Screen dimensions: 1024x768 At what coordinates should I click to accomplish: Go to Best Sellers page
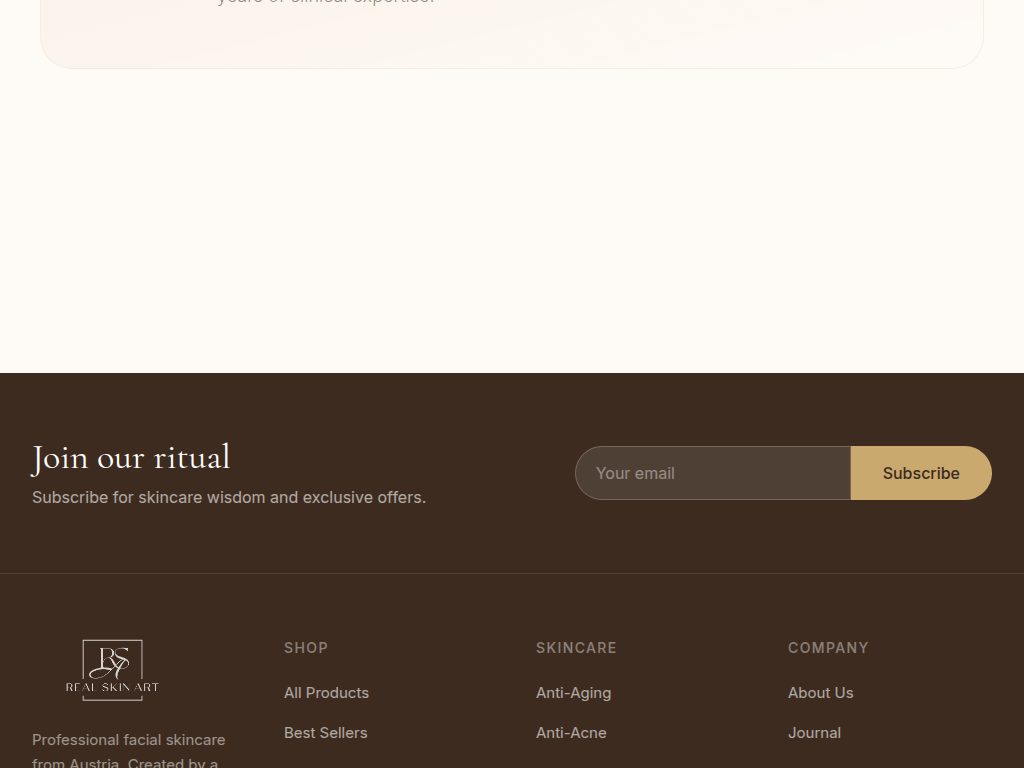(325, 733)
